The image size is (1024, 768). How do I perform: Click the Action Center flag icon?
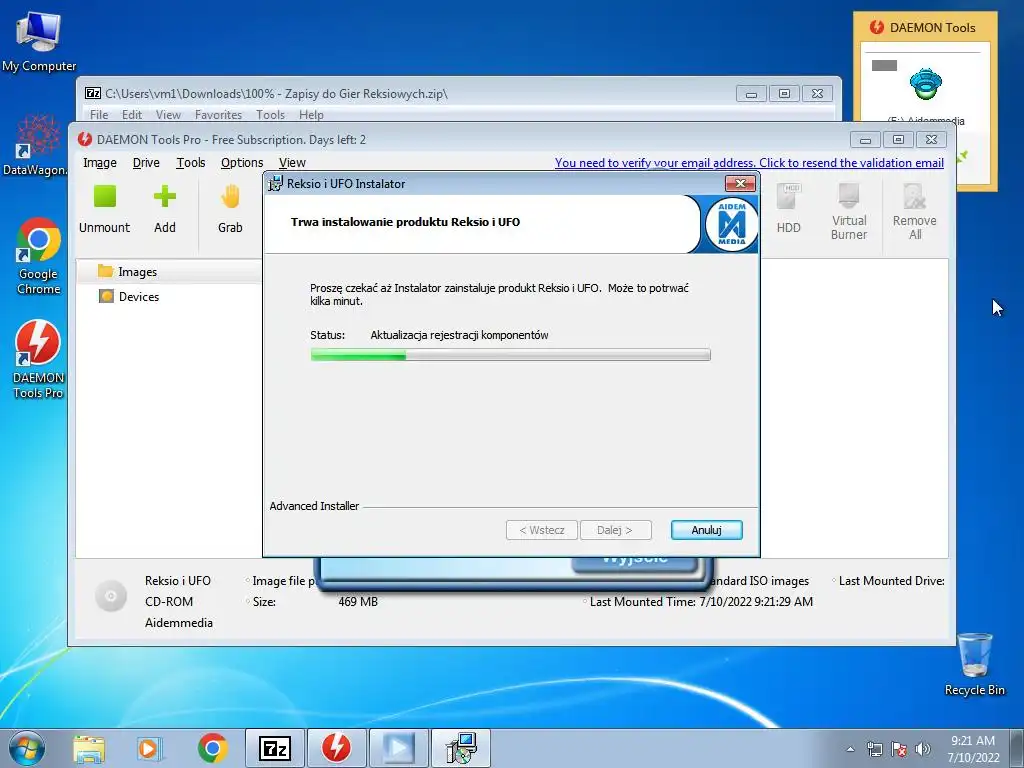899,749
